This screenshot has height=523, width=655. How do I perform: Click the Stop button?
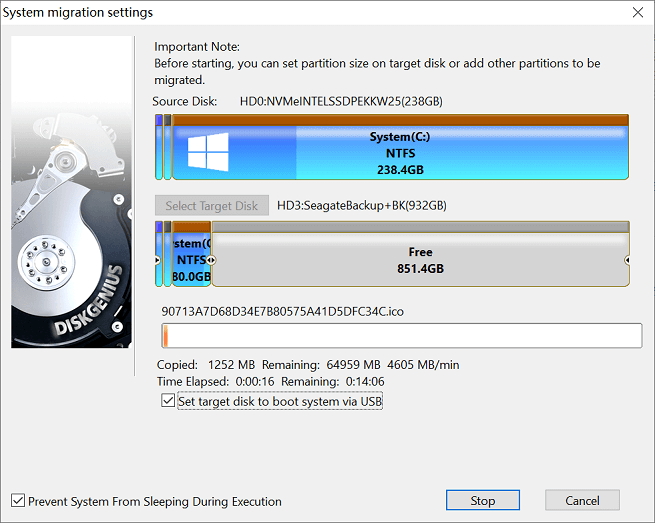[482, 500]
